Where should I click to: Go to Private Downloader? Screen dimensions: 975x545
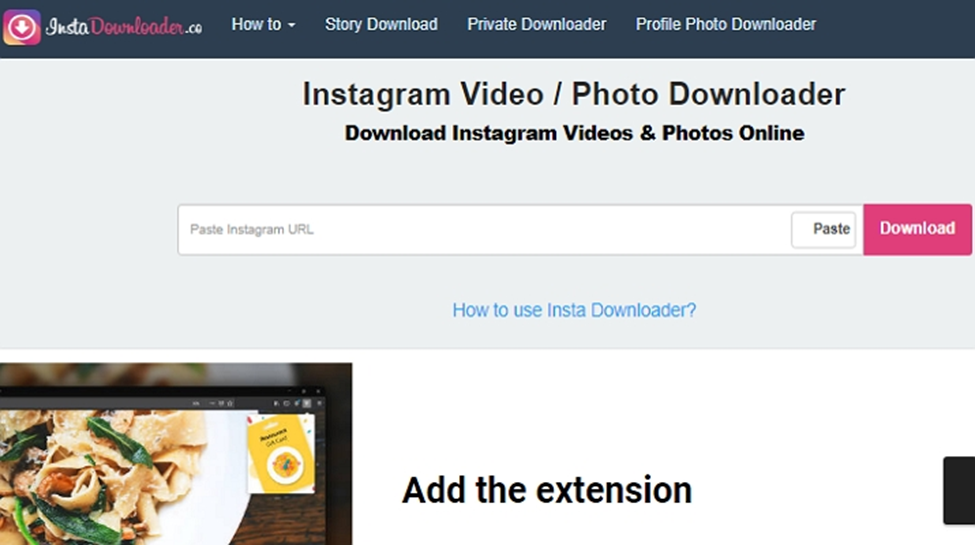[x=537, y=24]
